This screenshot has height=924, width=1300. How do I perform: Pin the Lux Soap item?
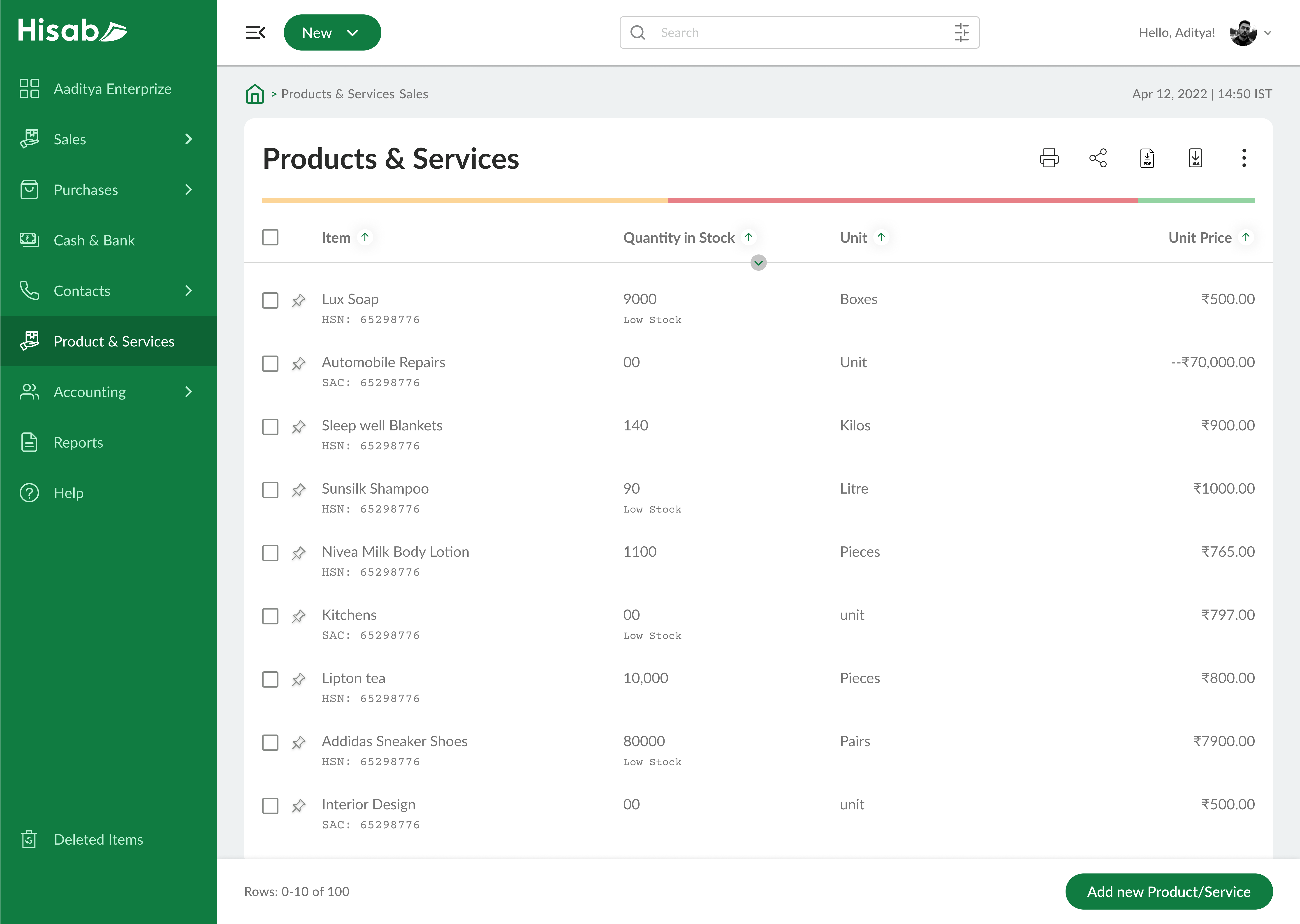[299, 300]
